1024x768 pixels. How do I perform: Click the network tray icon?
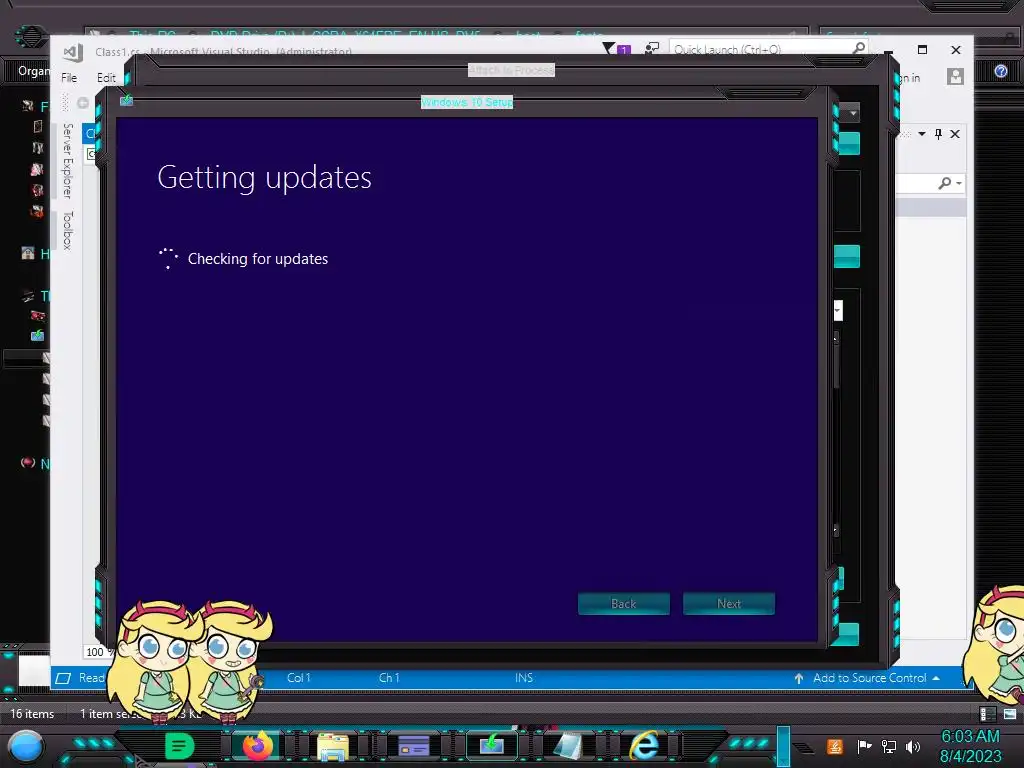point(889,746)
